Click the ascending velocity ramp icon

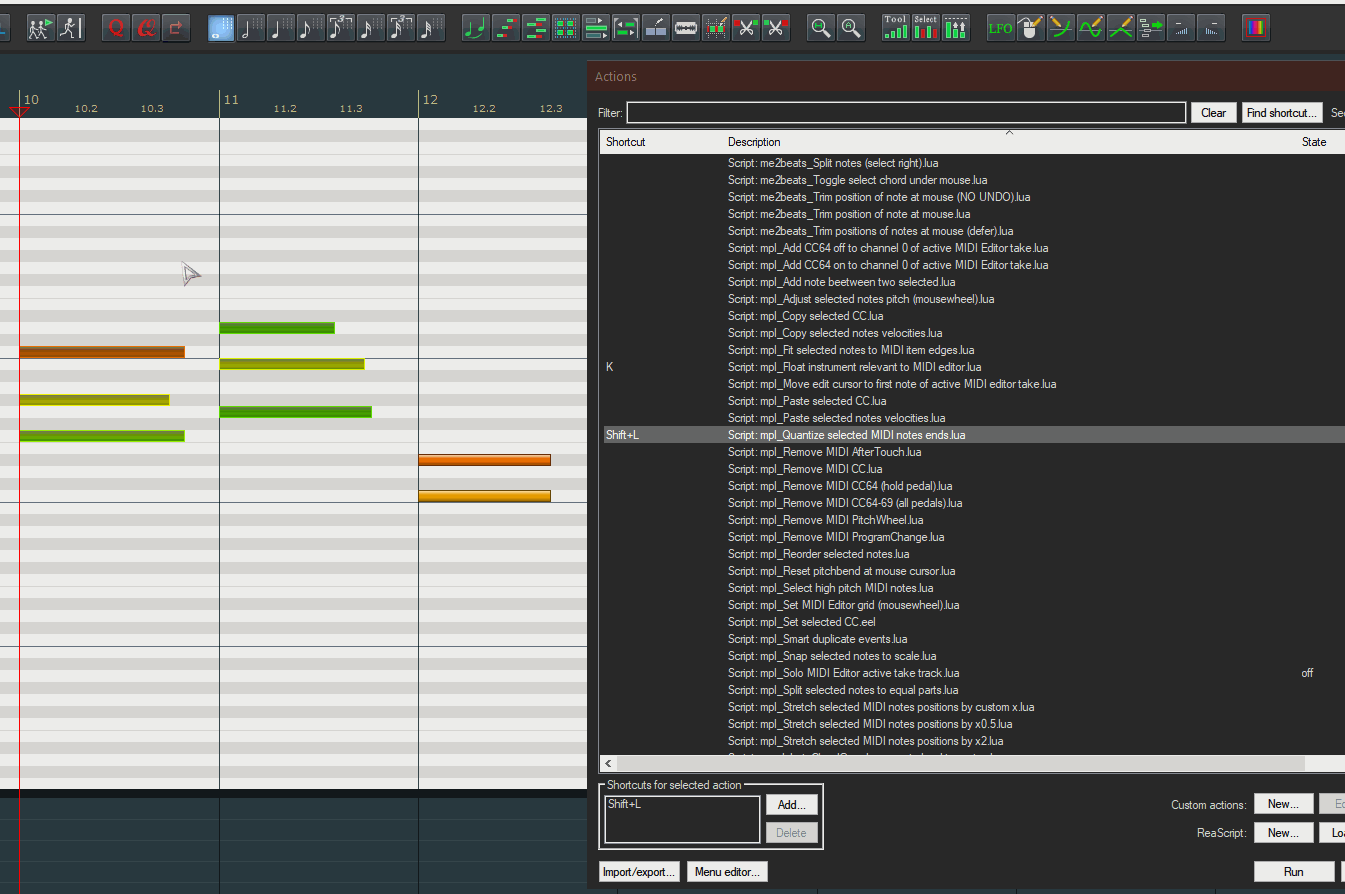point(1181,28)
